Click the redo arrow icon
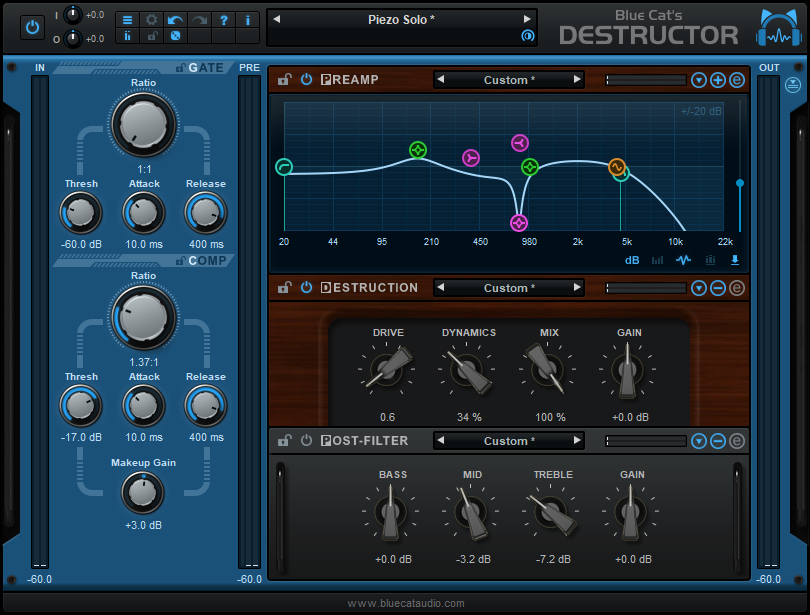 (x=199, y=20)
